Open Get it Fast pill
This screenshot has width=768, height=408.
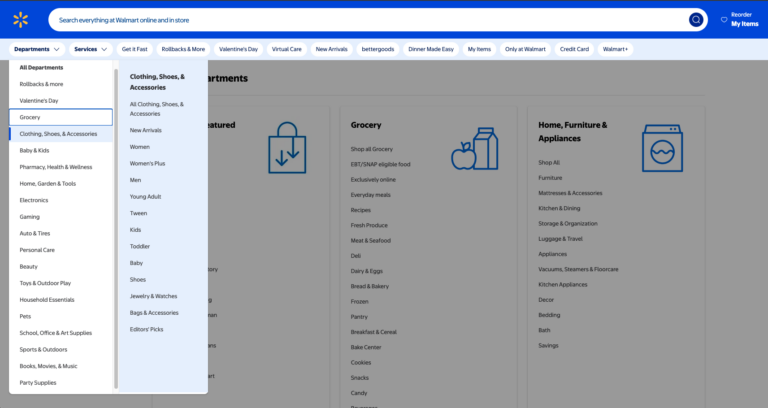(x=134, y=49)
